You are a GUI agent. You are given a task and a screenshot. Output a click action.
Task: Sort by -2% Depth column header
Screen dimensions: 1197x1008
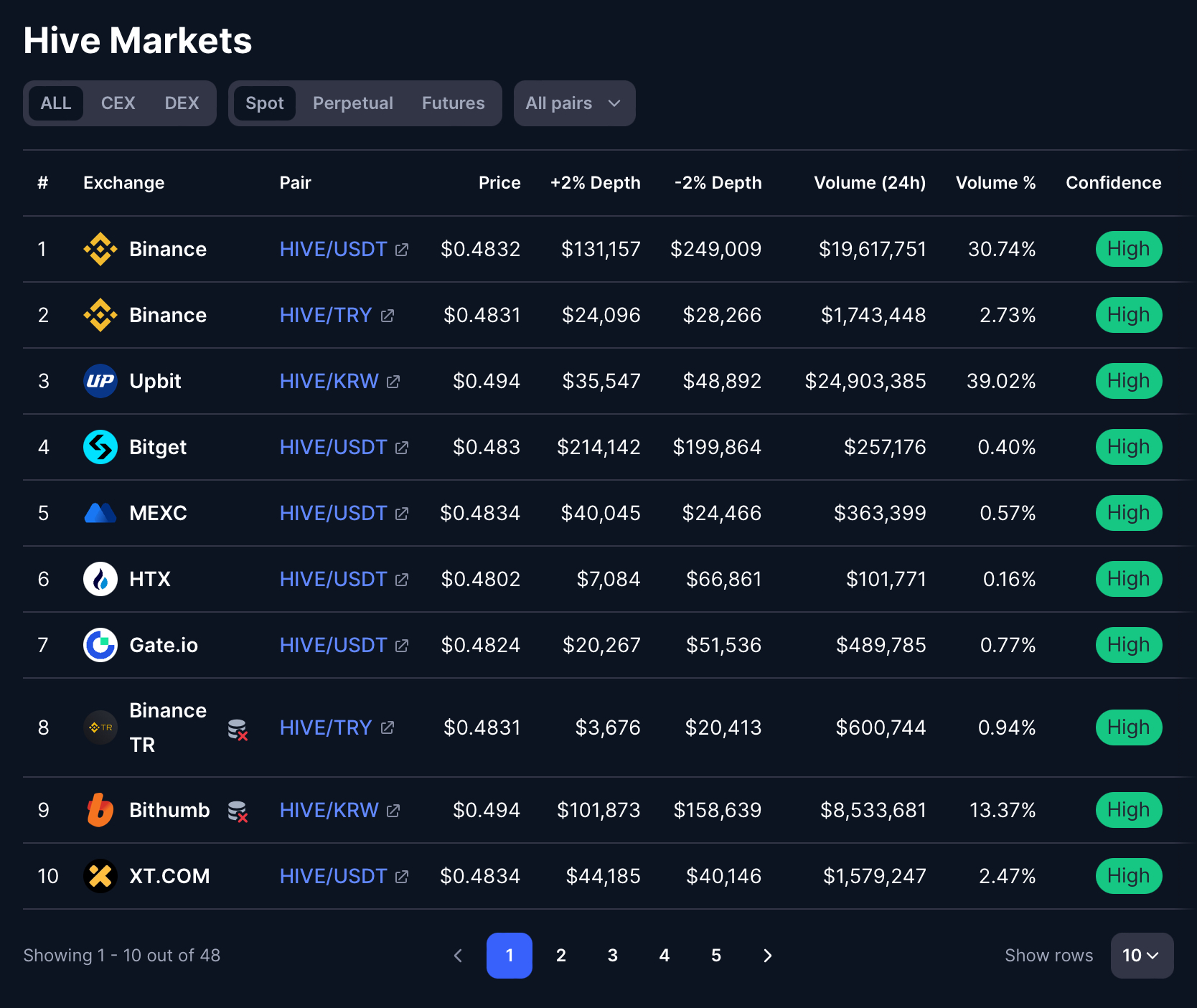[x=718, y=183]
